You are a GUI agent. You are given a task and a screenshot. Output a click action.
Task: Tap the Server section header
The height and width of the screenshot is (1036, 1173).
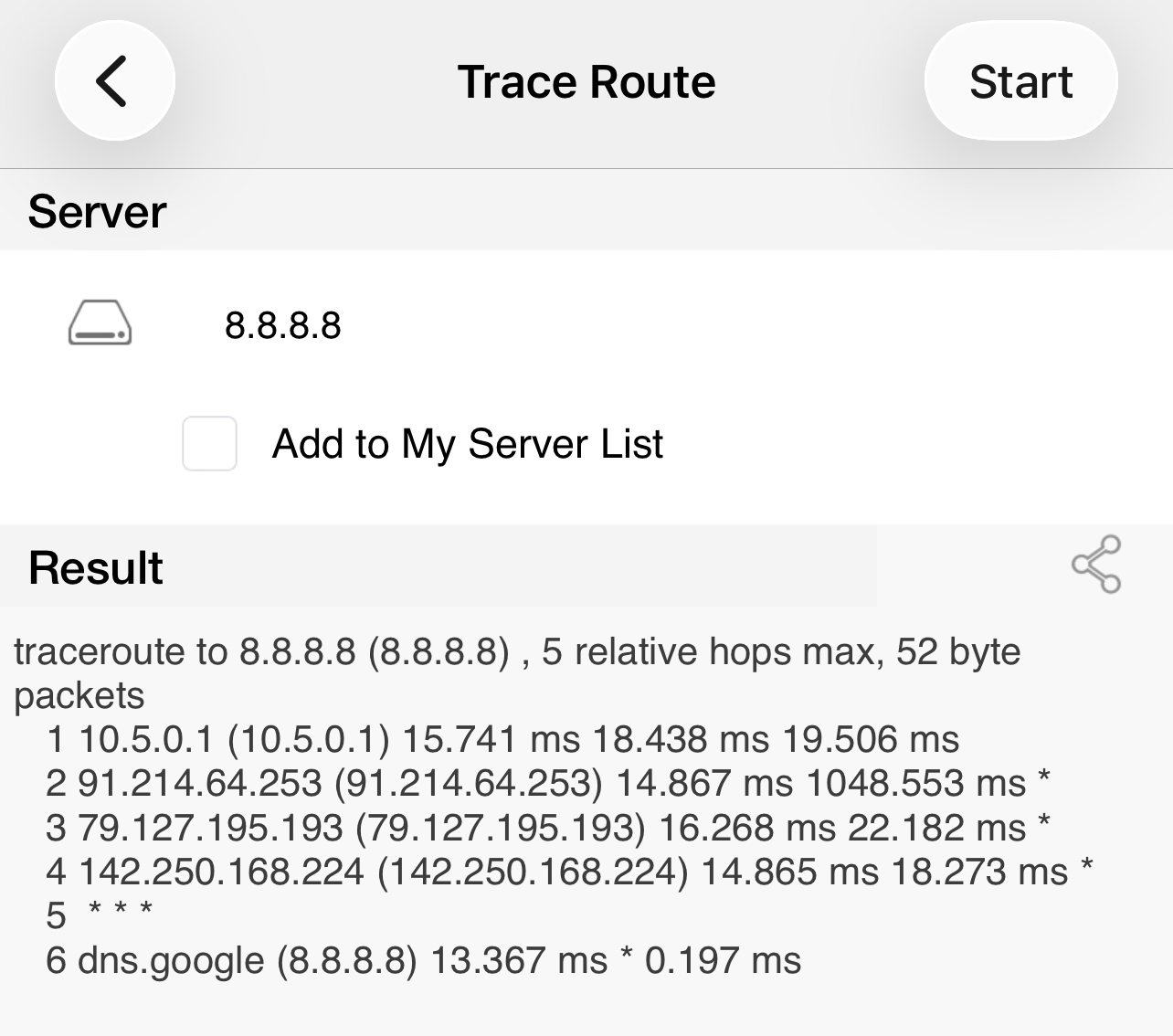[97, 211]
